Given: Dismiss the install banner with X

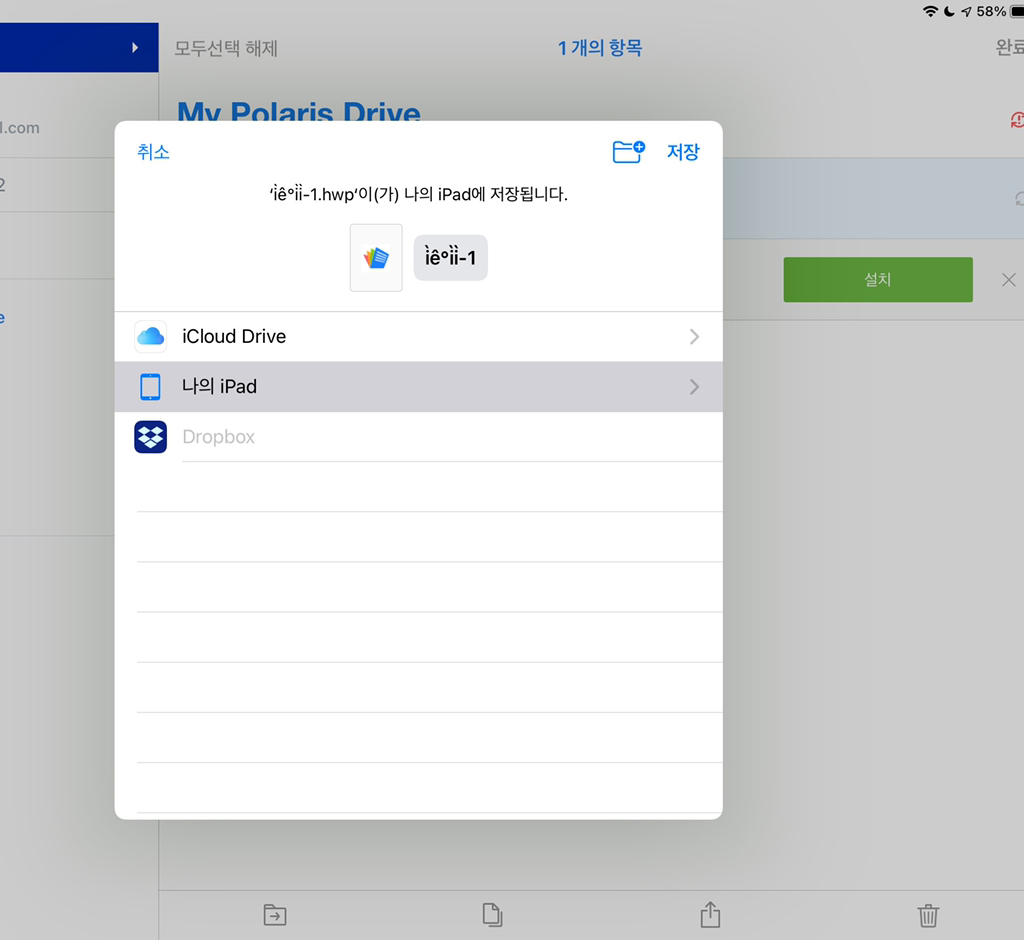Looking at the screenshot, I should (1008, 280).
